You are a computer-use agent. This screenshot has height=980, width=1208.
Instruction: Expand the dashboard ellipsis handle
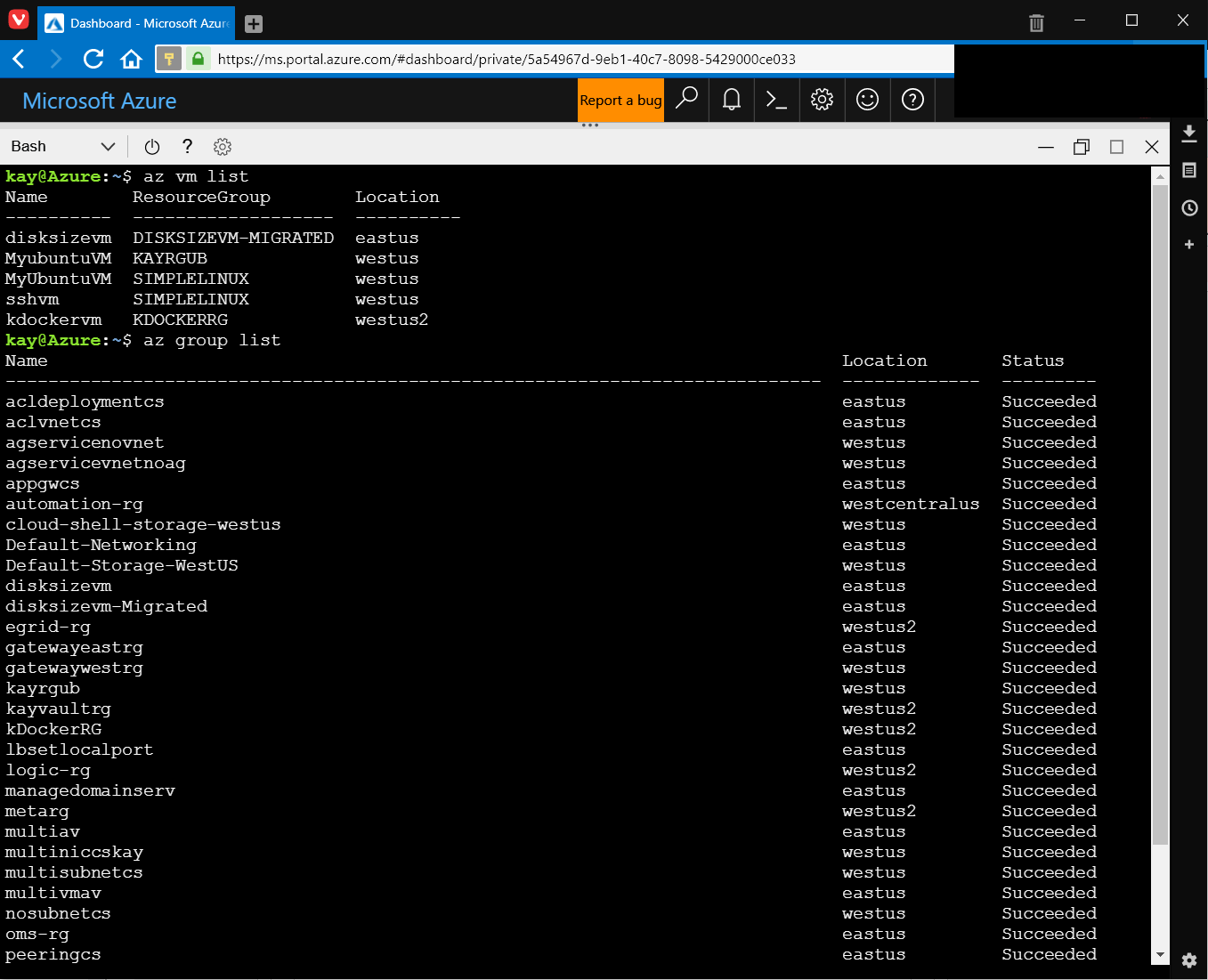click(589, 125)
